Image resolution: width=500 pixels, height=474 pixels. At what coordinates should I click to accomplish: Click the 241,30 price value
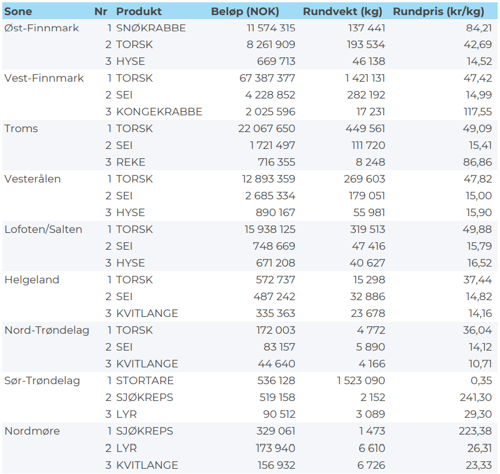476,397
